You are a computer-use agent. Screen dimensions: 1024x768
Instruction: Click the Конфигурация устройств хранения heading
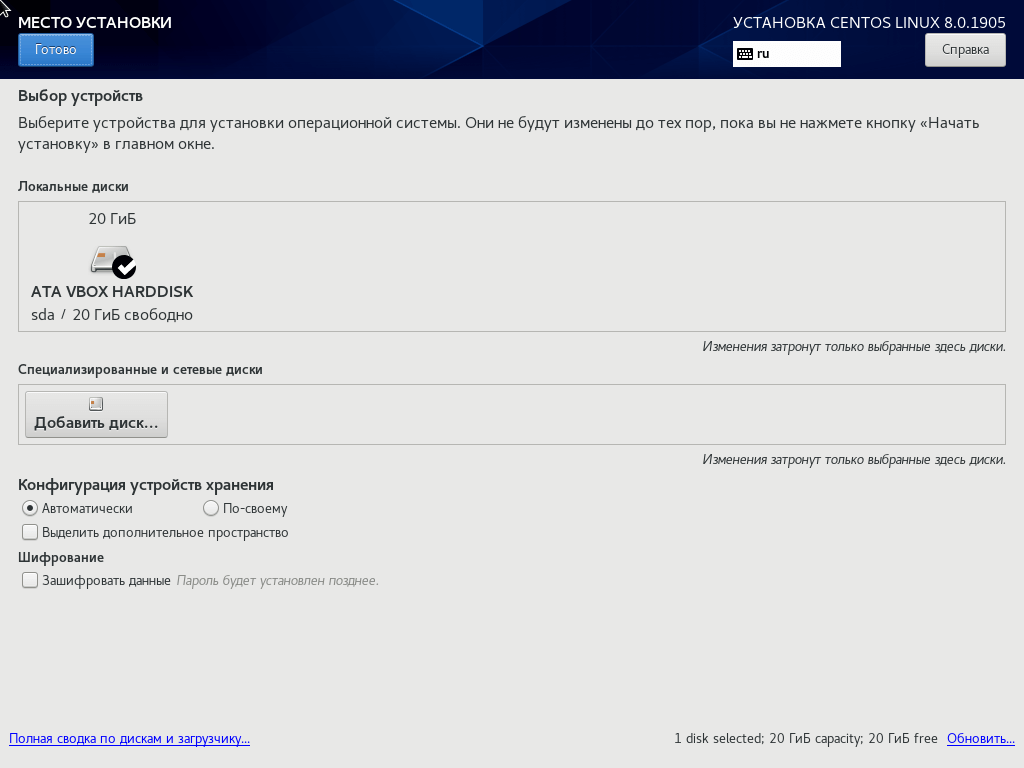[x=146, y=485]
